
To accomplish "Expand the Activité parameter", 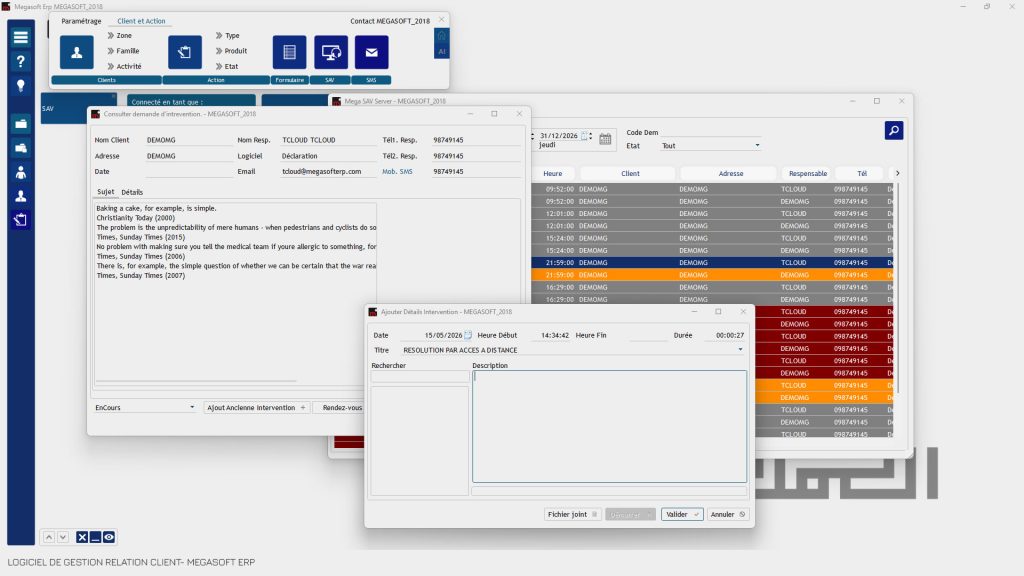I will click(x=124, y=66).
